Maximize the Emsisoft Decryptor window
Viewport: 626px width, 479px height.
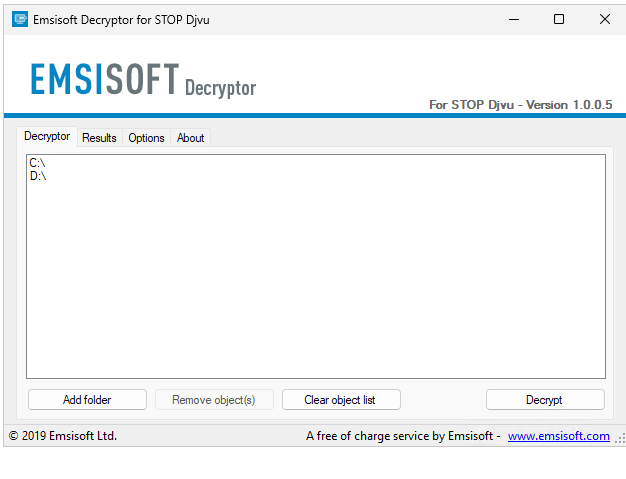[x=559, y=19]
